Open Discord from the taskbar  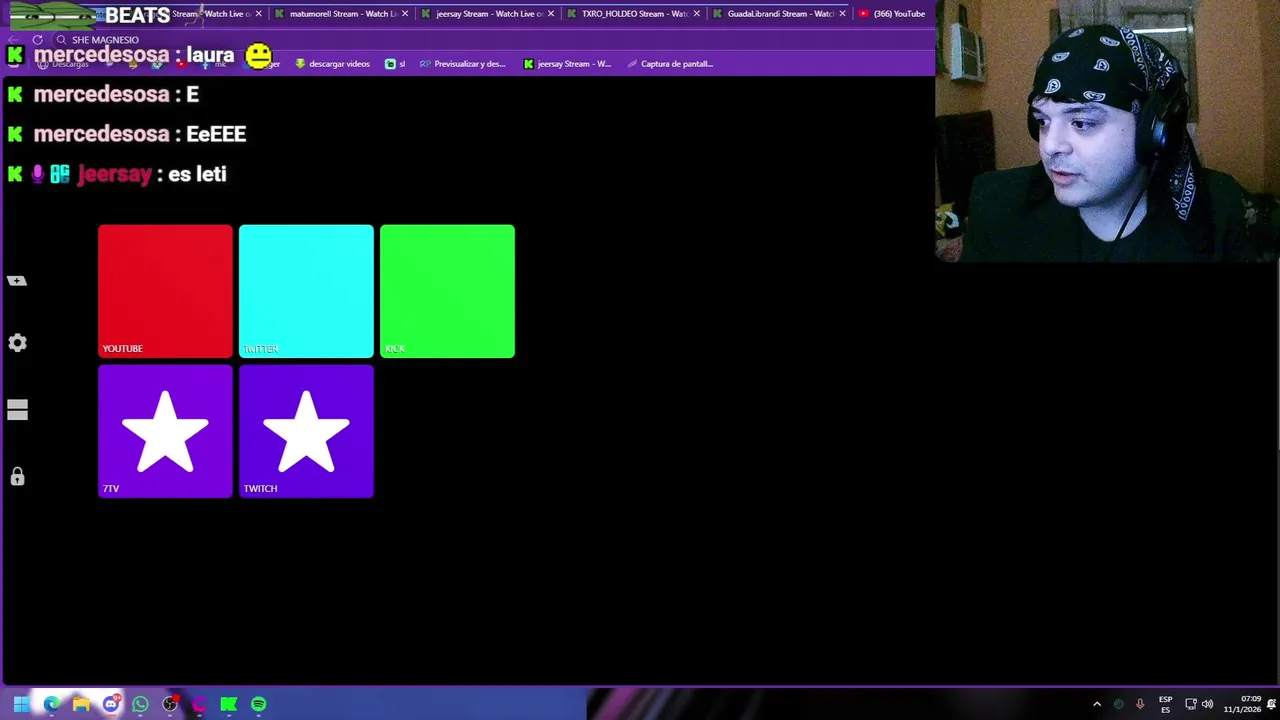[111, 704]
